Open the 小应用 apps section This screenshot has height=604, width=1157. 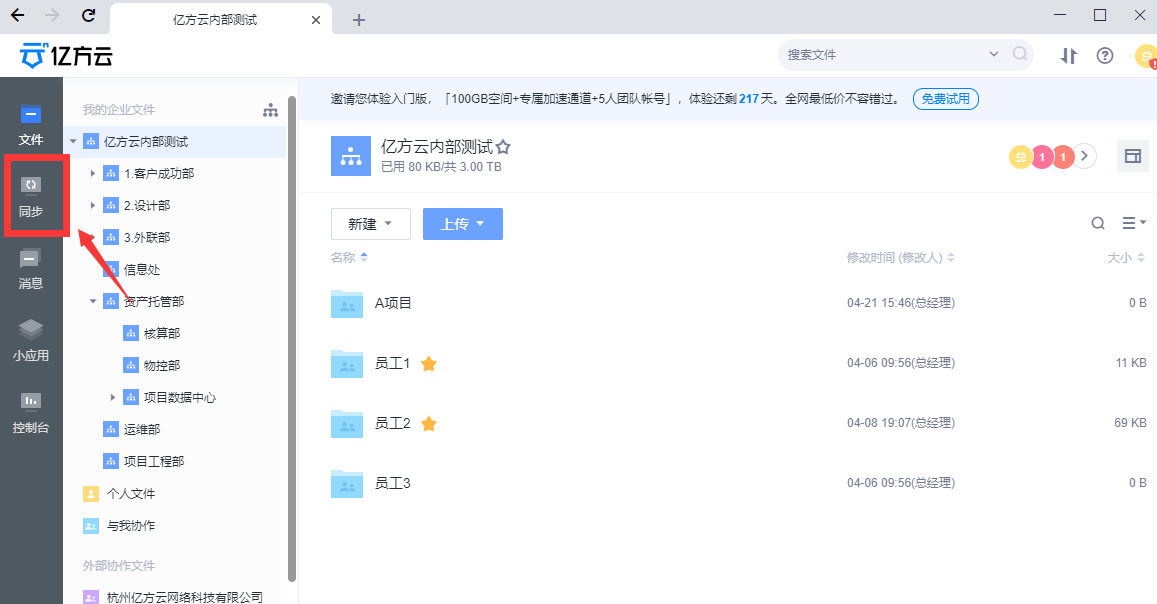tap(31, 341)
